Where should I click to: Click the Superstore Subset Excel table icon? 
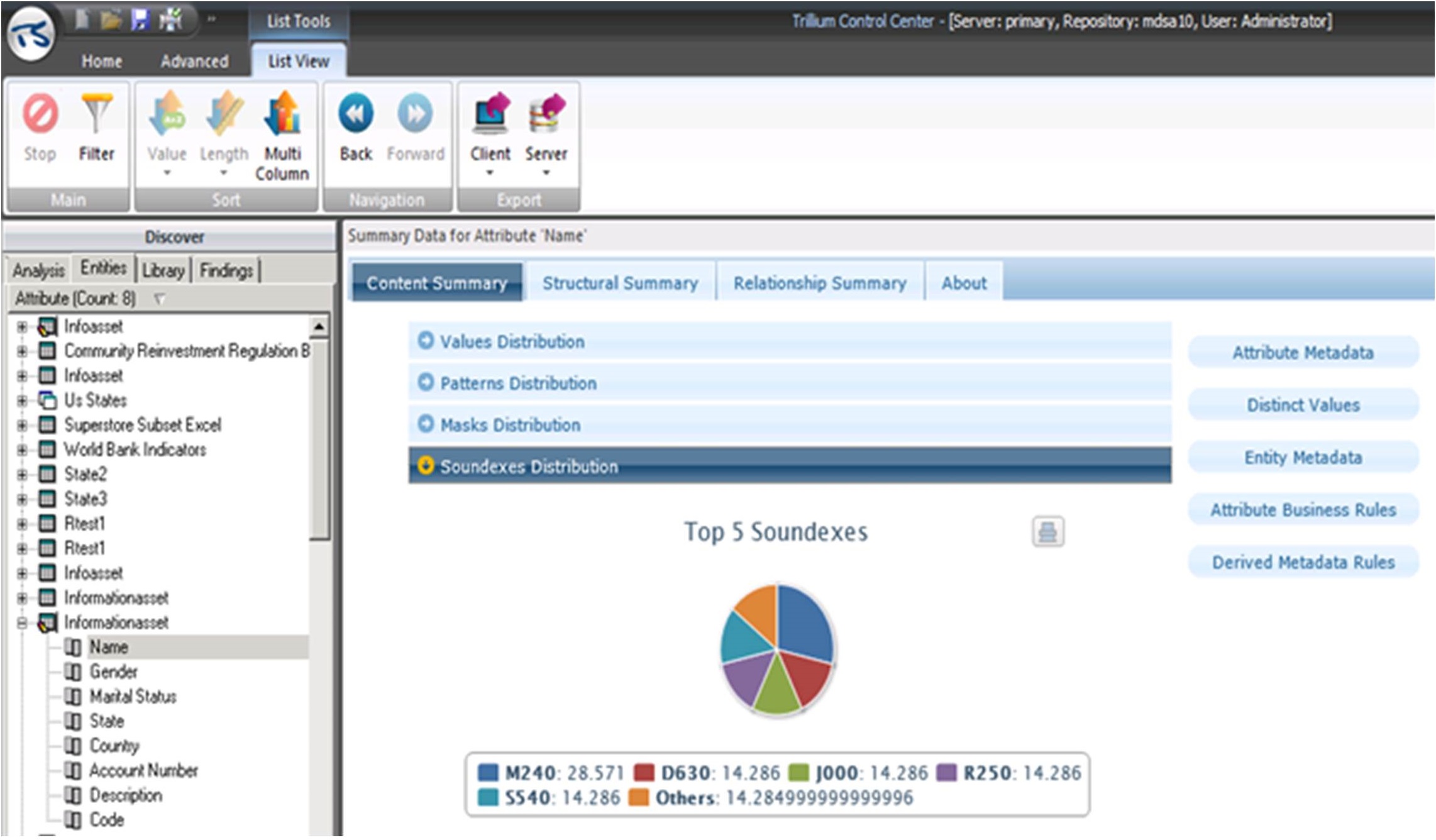[x=47, y=425]
